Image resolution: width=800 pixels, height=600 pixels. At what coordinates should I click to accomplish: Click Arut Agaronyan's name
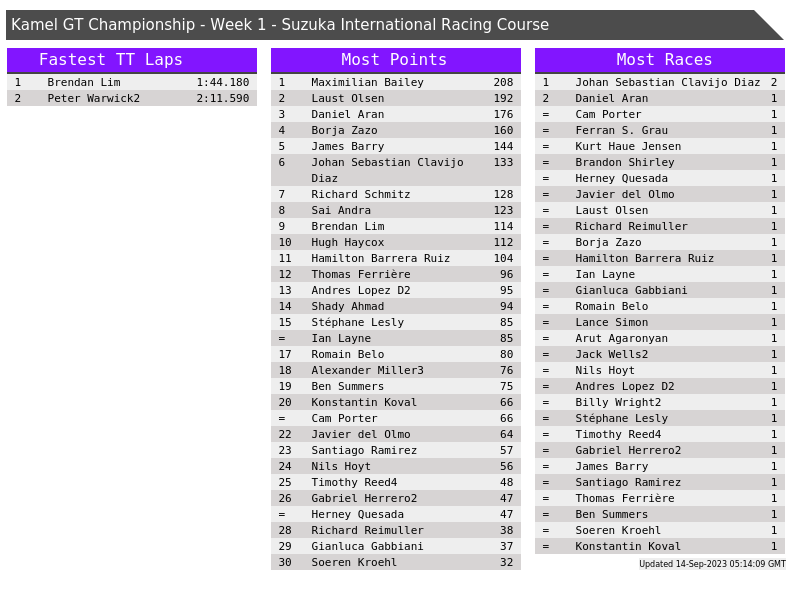tap(621, 339)
